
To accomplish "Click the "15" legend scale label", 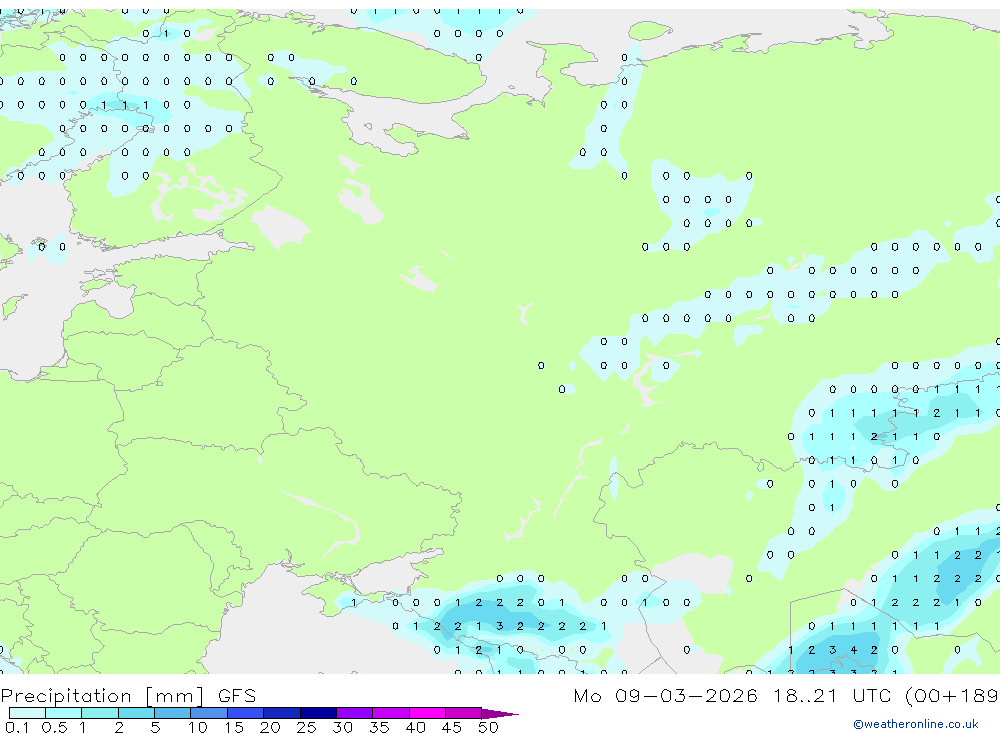I will pos(234,727).
